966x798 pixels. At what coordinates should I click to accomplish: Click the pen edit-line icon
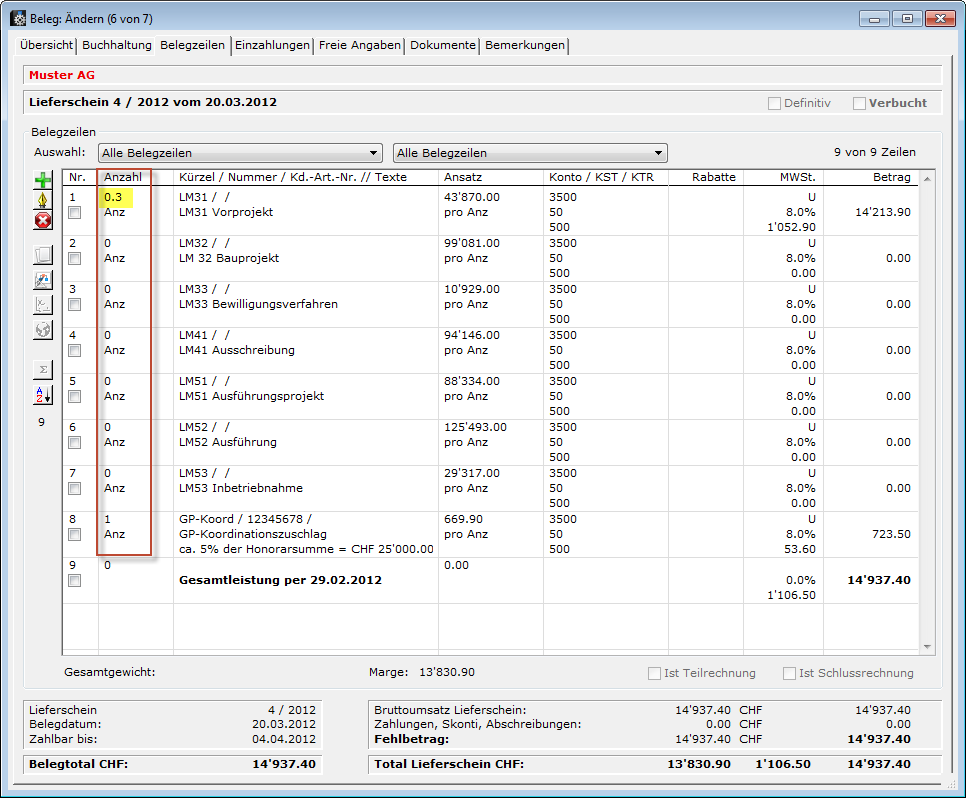tap(43, 201)
